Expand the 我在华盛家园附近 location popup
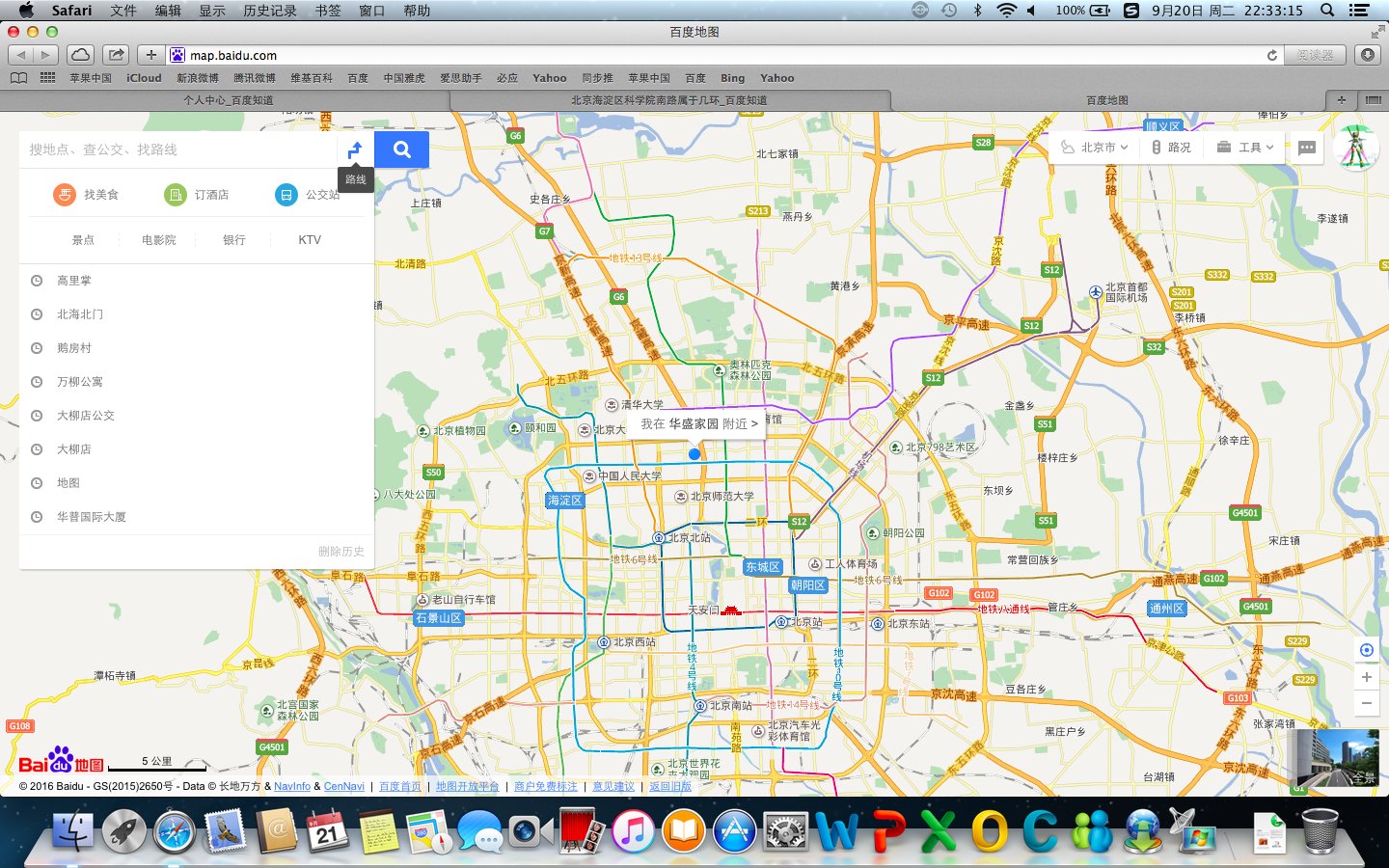This screenshot has width=1389, height=868. (x=698, y=423)
